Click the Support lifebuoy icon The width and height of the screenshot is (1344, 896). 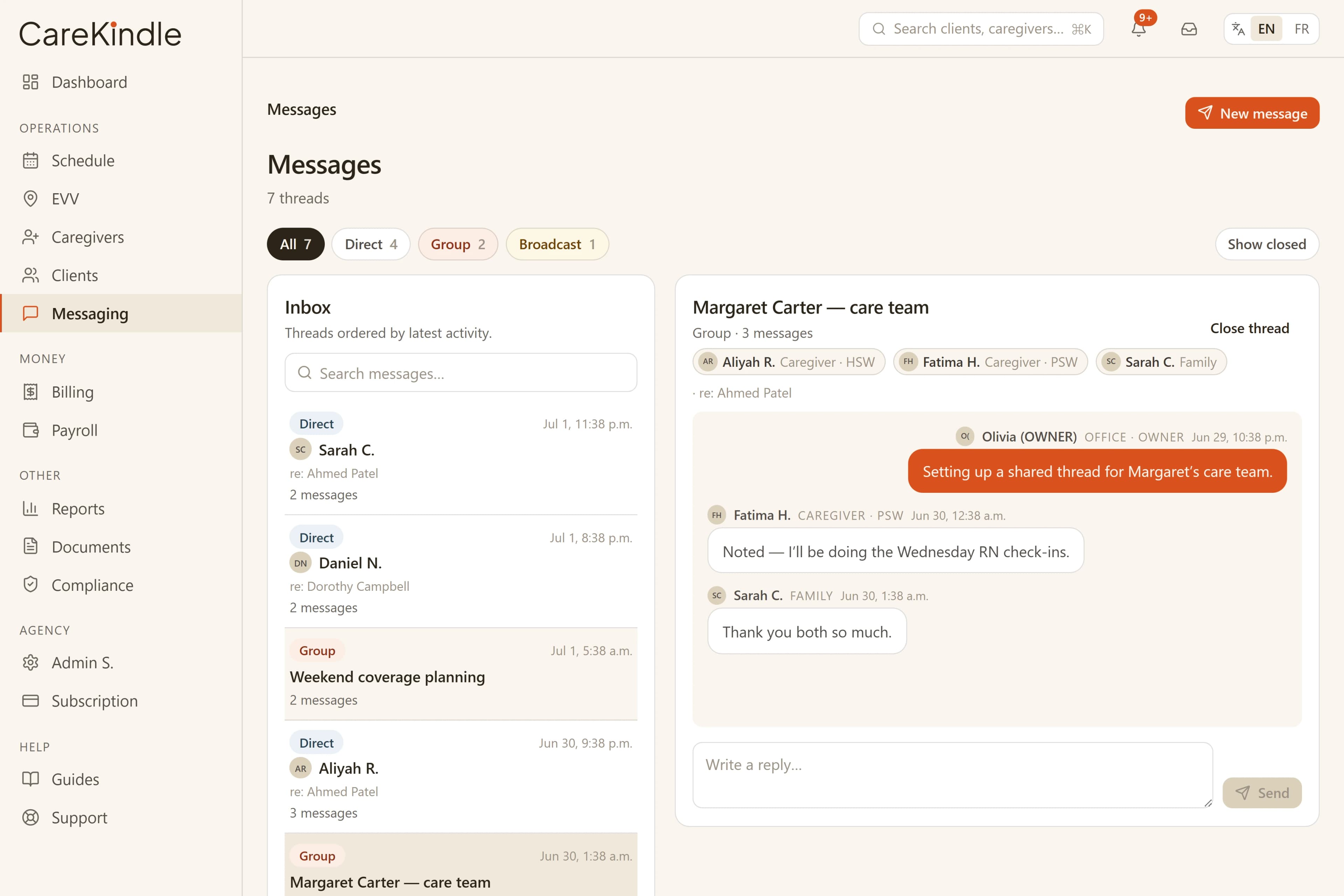[x=30, y=817]
